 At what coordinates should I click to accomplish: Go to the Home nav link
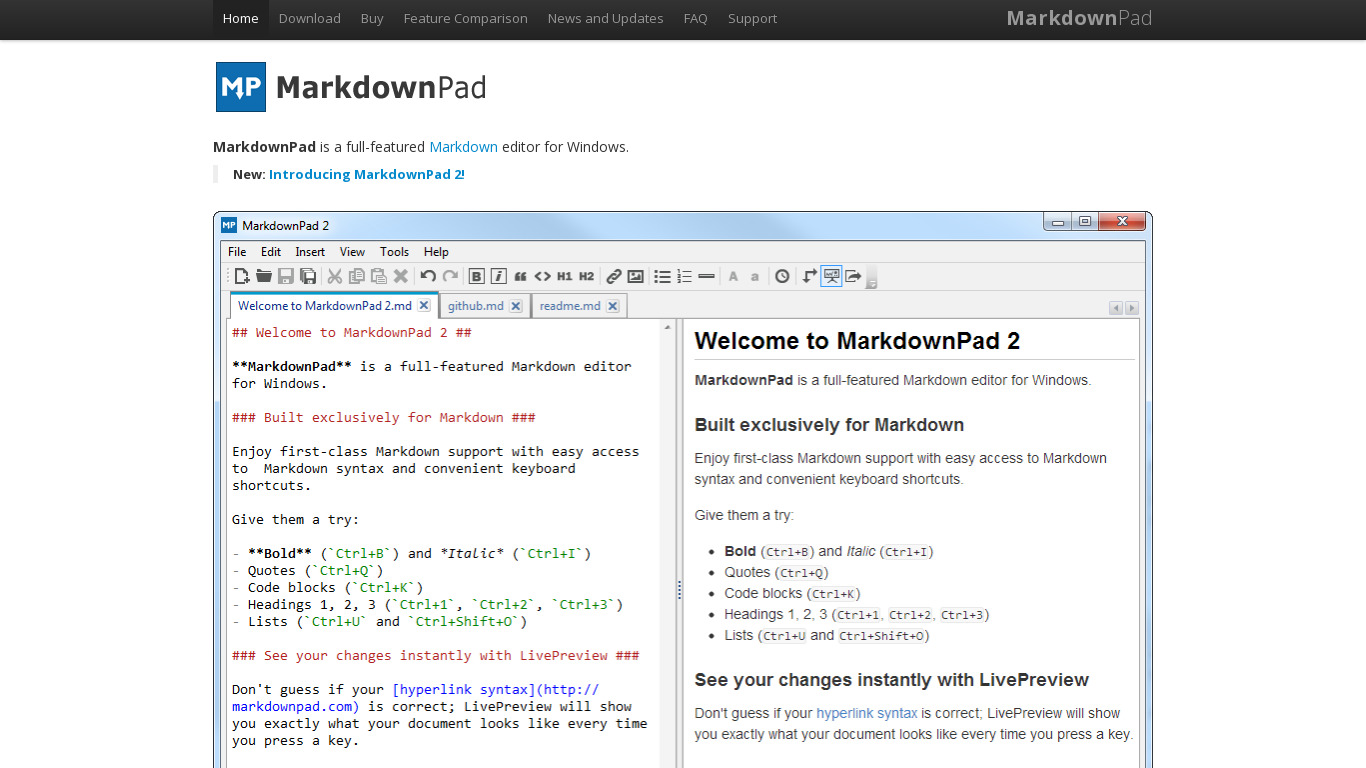point(241,19)
